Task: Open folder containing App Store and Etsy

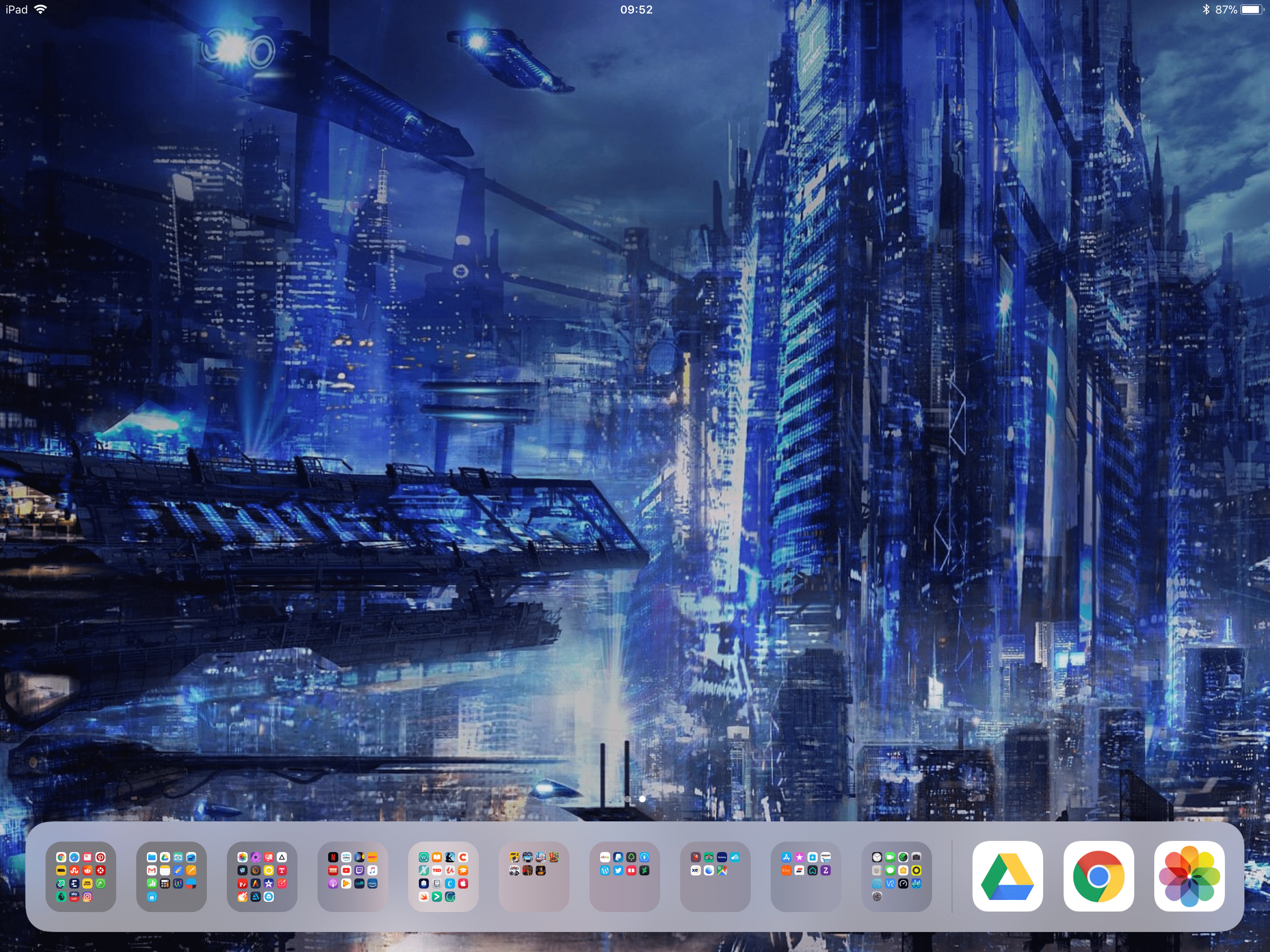Action: (806, 876)
